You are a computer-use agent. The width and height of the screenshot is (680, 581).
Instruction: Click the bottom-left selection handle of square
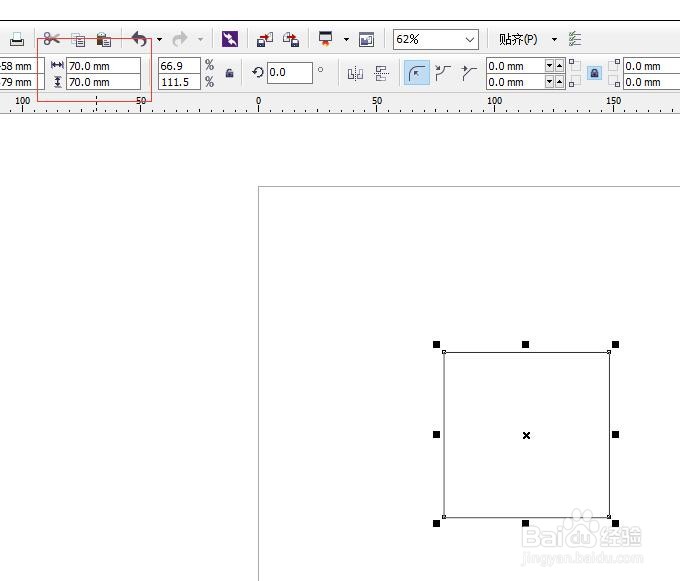pos(436,523)
